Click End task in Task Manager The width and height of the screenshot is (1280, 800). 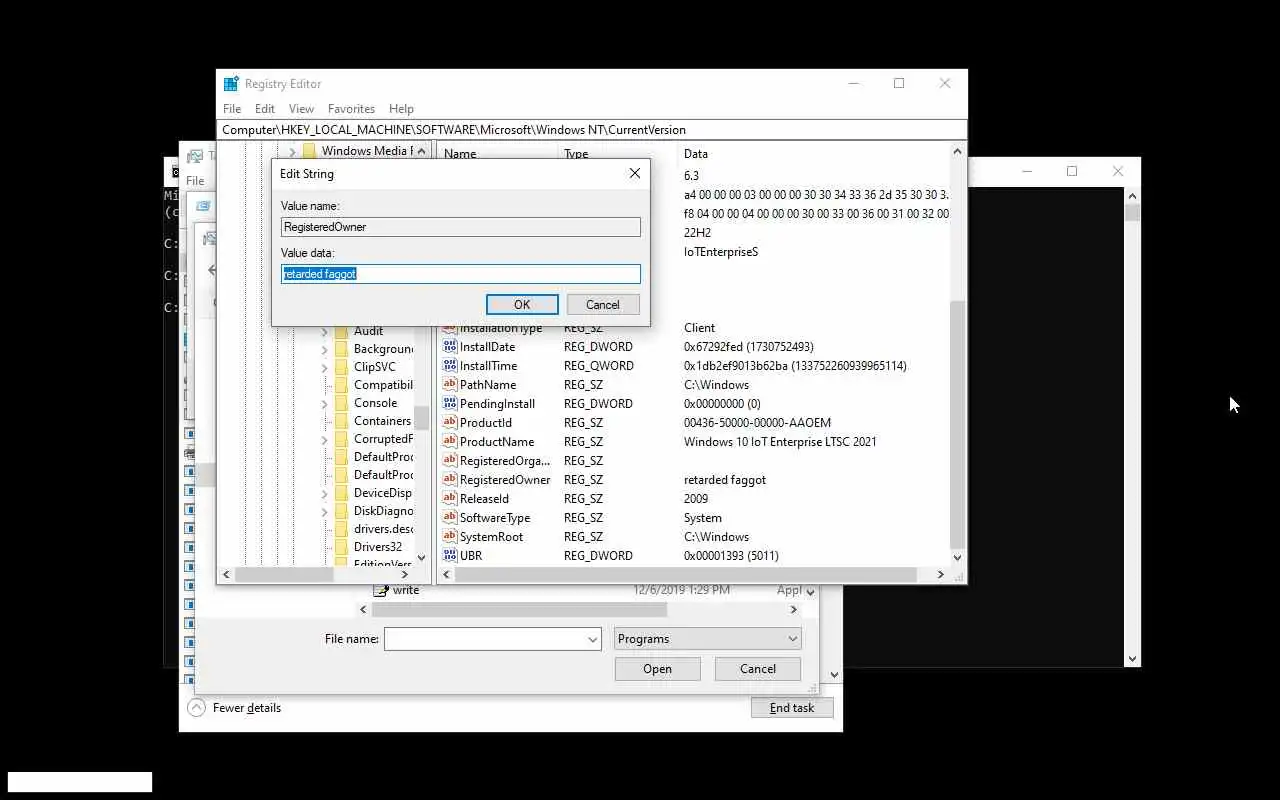coord(792,708)
